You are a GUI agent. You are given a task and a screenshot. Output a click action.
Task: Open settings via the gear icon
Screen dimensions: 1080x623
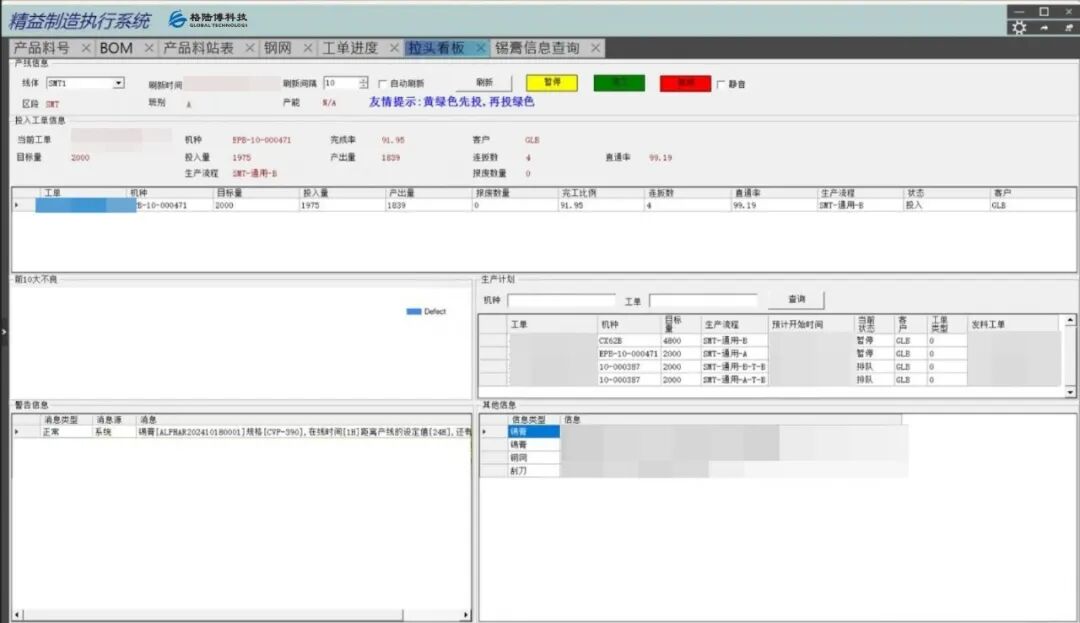click(1019, 27)
